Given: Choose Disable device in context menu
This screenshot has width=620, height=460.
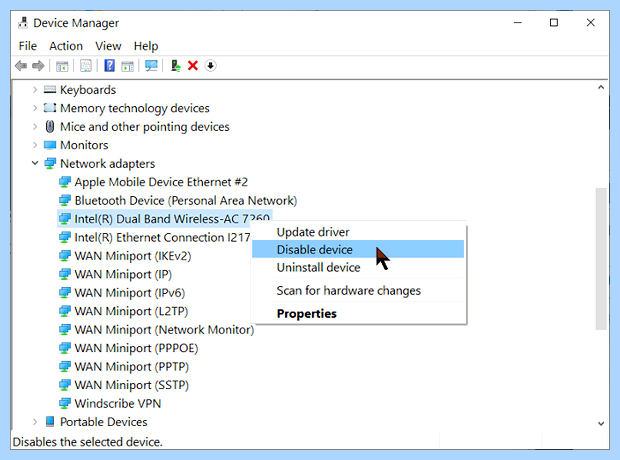Looking at the screenshot, I should (358, 249).
